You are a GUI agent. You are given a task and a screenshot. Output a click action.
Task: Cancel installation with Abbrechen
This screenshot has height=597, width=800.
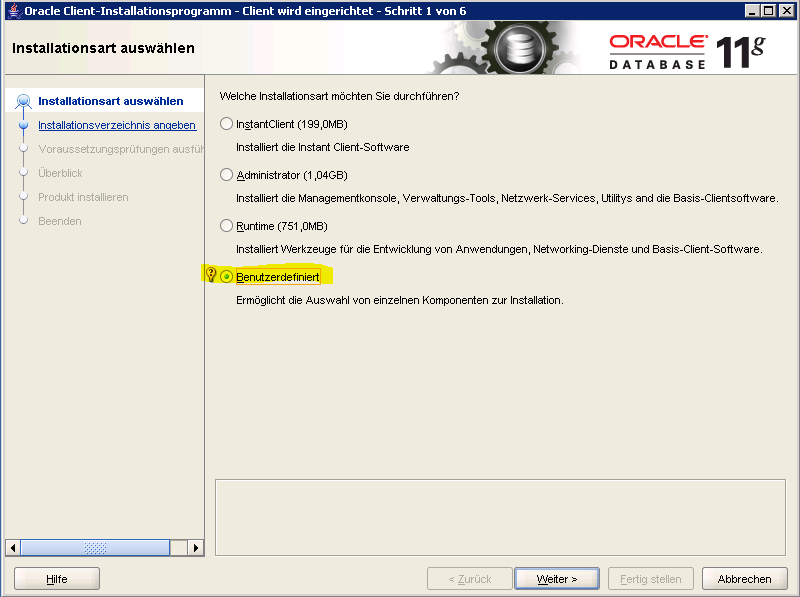pyautogui.click(x=744, y=579)
